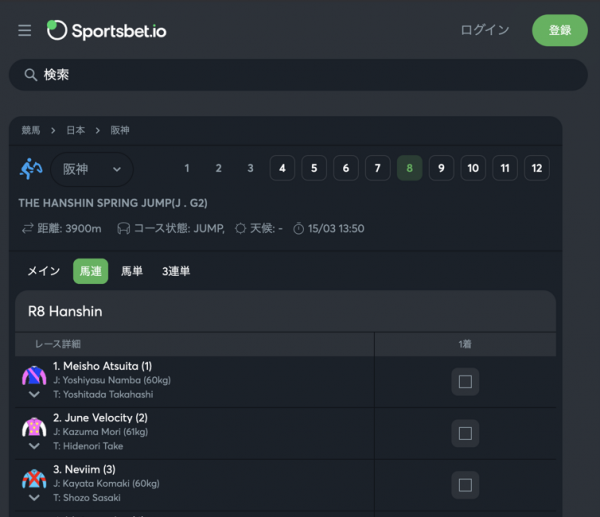Click the race time clock icon

tap(298, 229)
